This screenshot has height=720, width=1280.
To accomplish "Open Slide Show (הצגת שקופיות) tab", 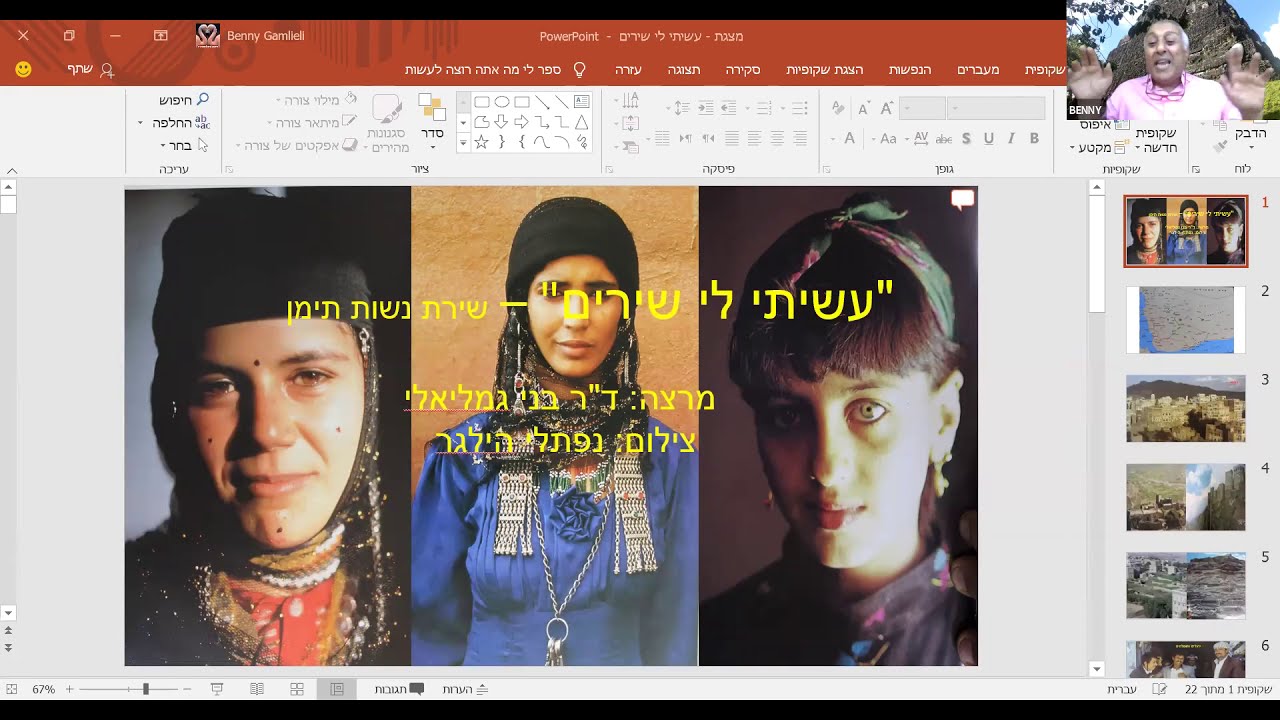I will click(x=825, y=70).
